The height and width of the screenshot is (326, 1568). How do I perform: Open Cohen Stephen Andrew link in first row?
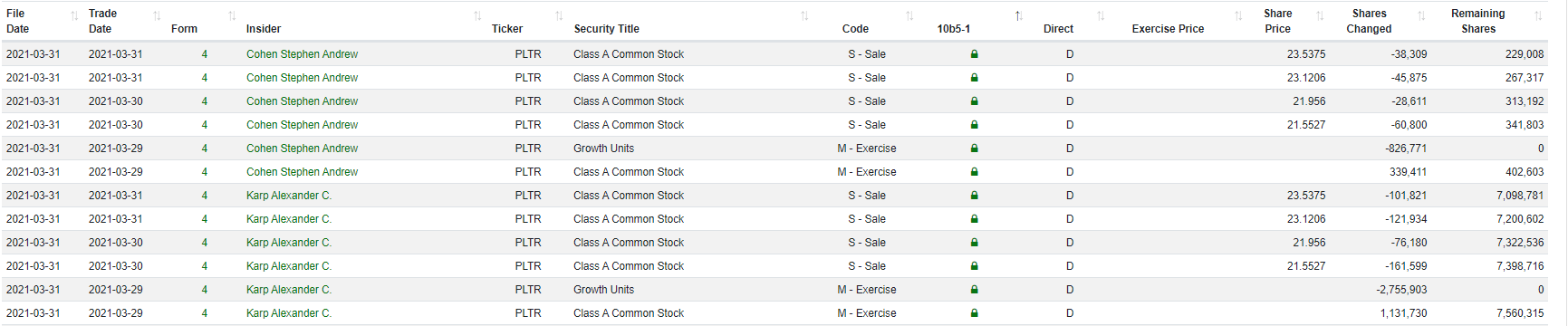point(302,54)
